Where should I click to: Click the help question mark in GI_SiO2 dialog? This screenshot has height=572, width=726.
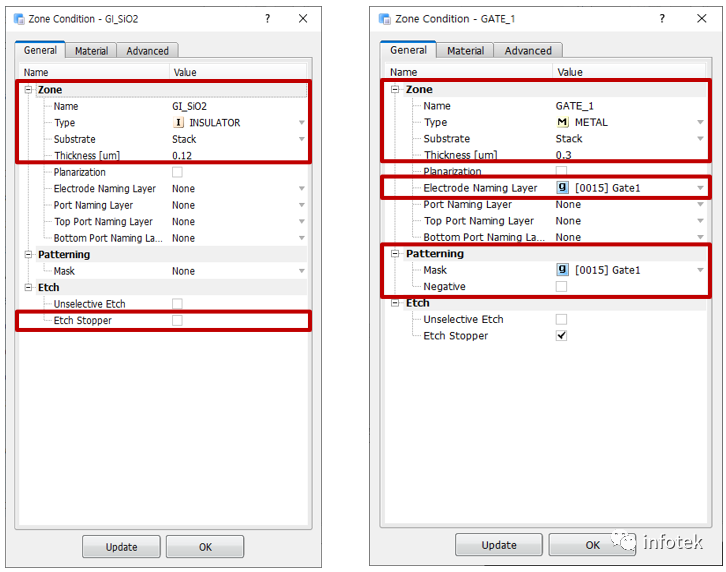pyautogui.click(x=267, y=19)
